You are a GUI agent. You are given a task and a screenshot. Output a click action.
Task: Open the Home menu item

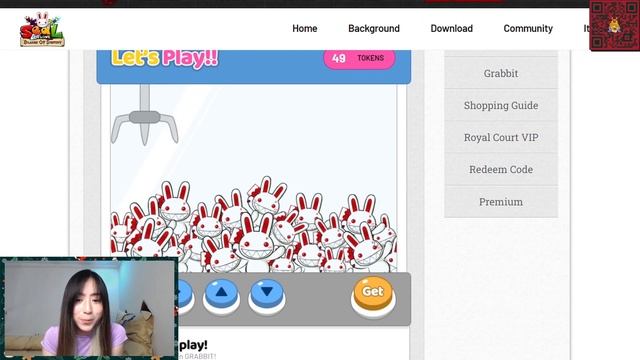(304, 29)
